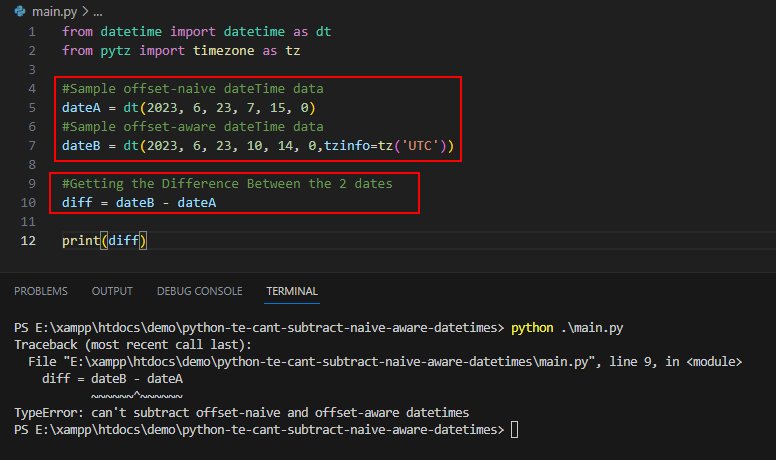Click line number 5 in the gutter
Screen dimensions: 776x460
(32, 107)
